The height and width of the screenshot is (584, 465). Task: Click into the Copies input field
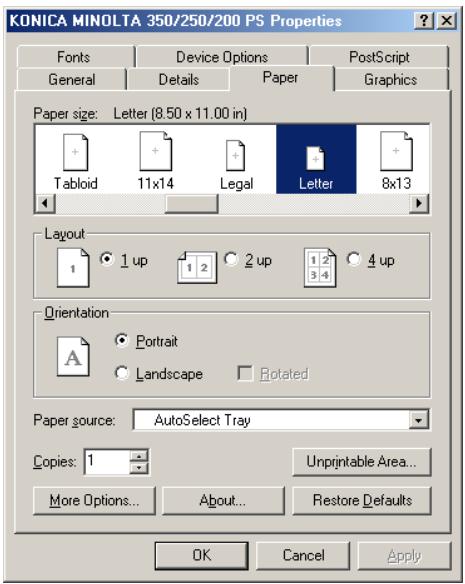click(x=107, y=462)
